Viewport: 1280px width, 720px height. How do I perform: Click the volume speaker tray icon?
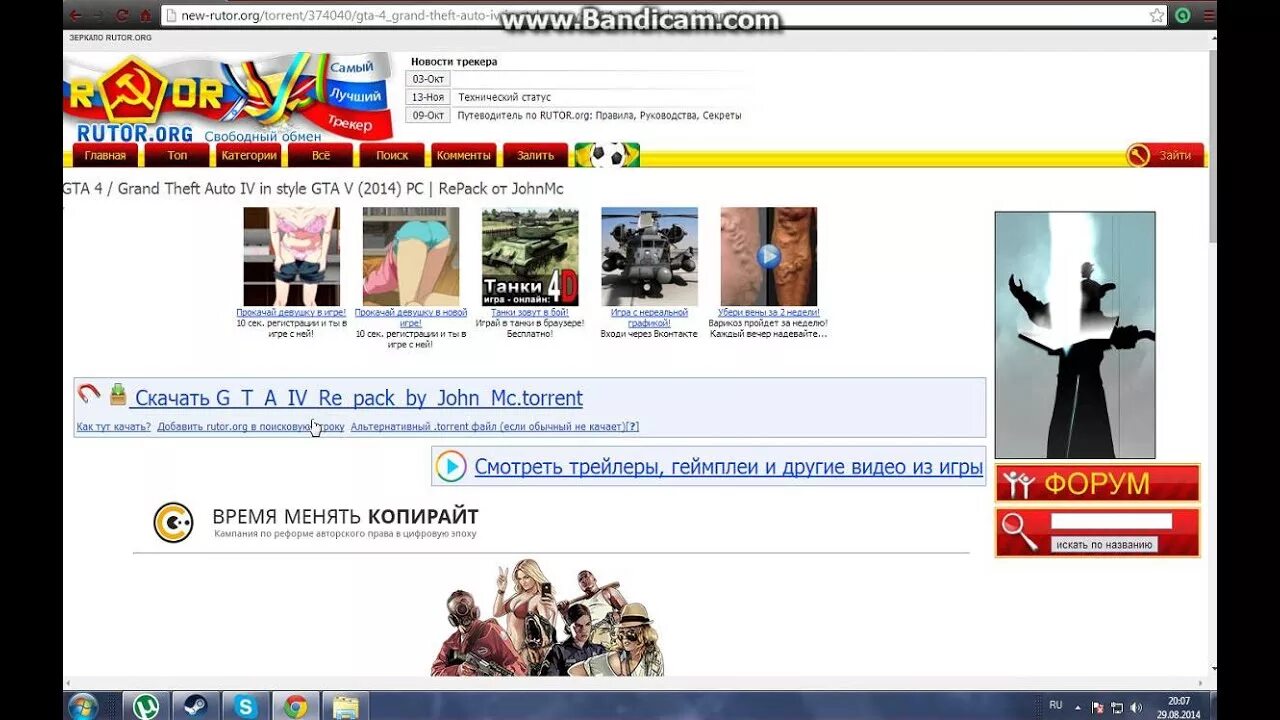(1136, 707)
